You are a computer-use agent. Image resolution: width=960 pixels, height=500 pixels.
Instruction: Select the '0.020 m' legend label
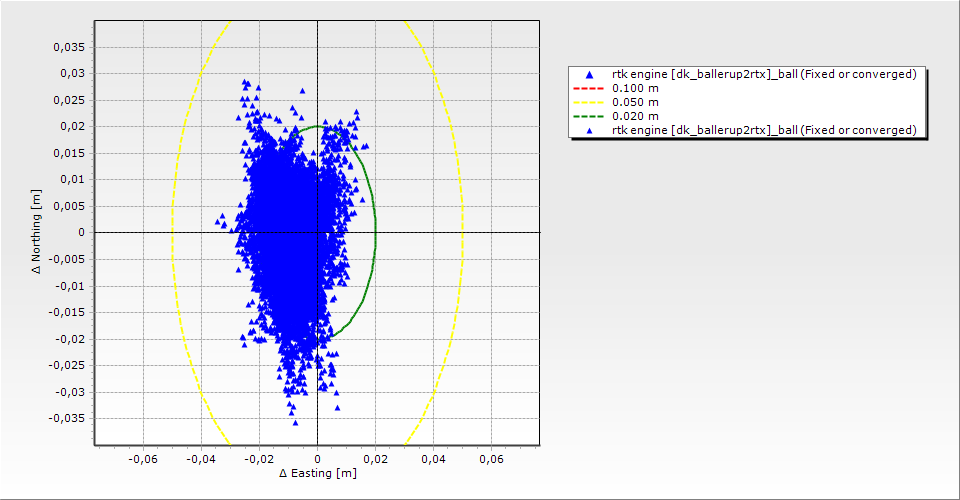(x=636, y=116)
